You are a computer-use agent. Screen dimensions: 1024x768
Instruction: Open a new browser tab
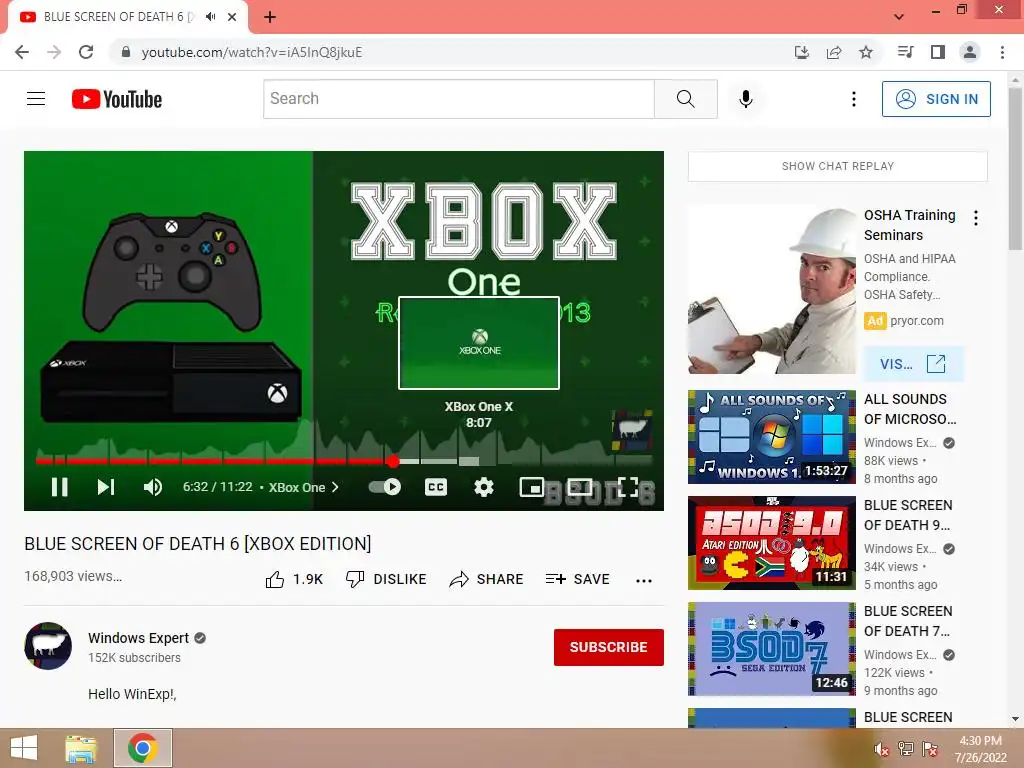[270, 17]
